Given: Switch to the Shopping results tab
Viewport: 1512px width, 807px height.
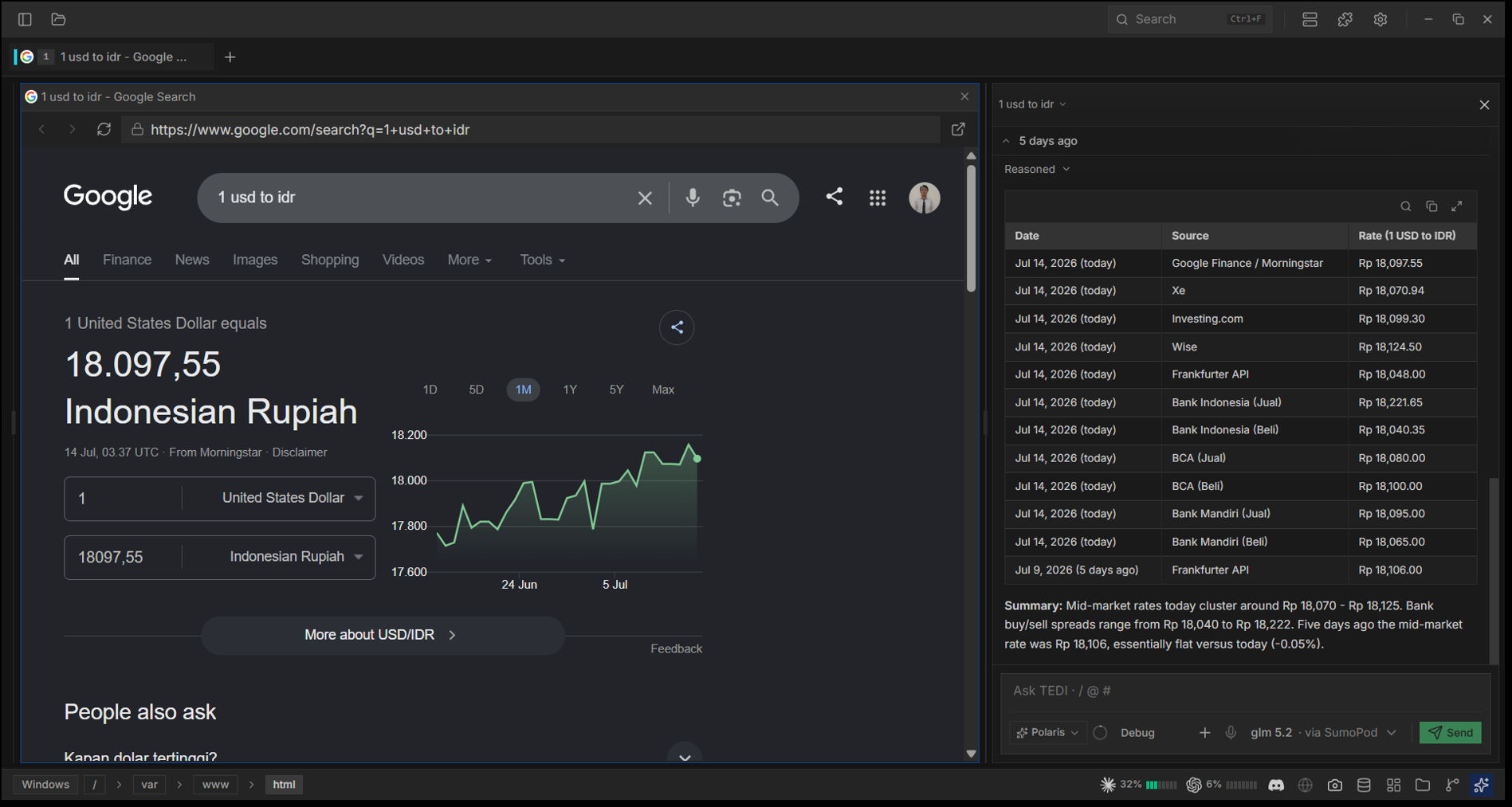Looking at the screenshot, I should tap(330, 260).
